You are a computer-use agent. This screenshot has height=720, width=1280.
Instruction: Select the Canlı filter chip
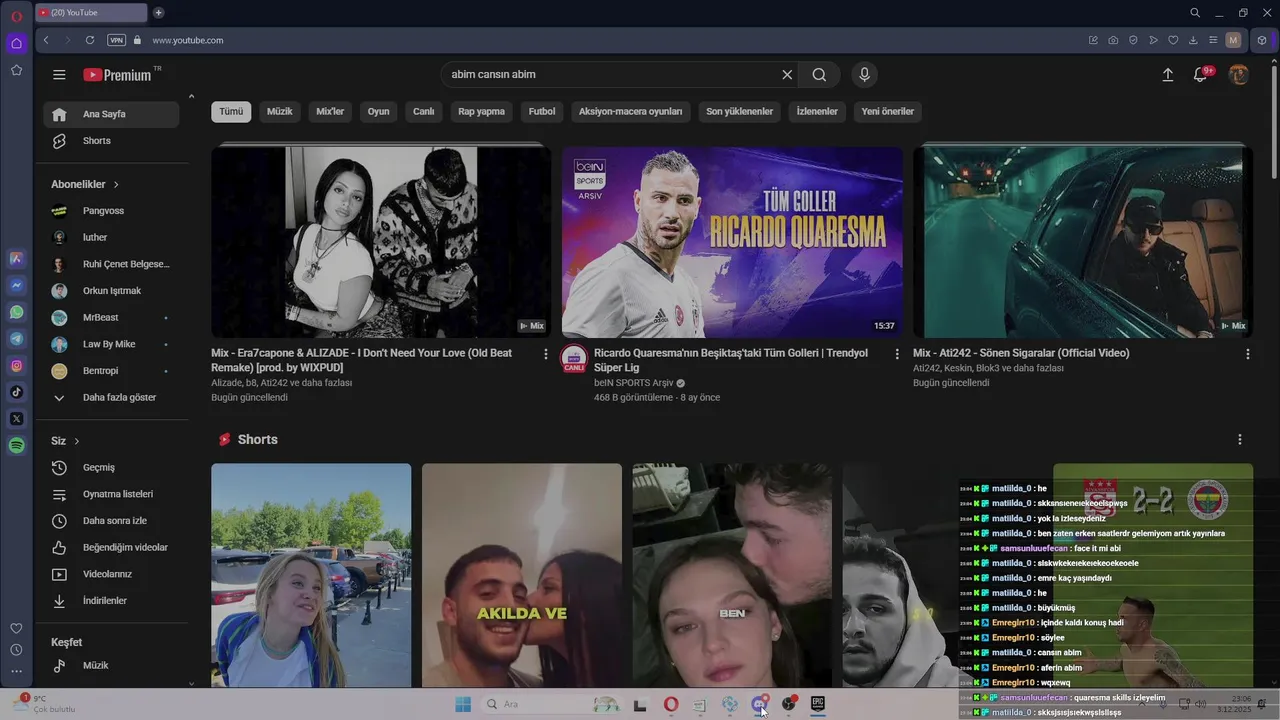[424, 112]
